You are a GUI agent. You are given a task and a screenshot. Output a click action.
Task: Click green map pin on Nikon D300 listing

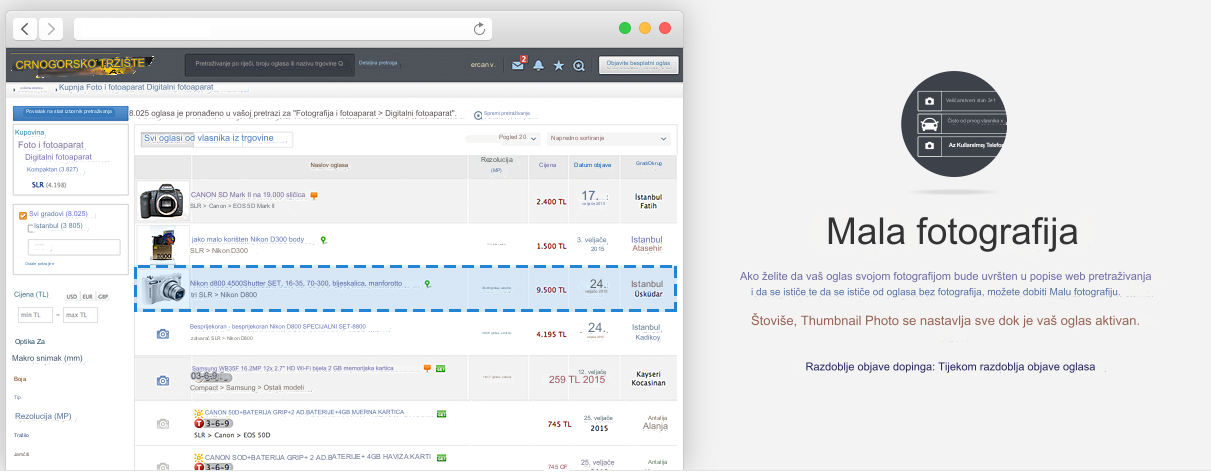323,240
